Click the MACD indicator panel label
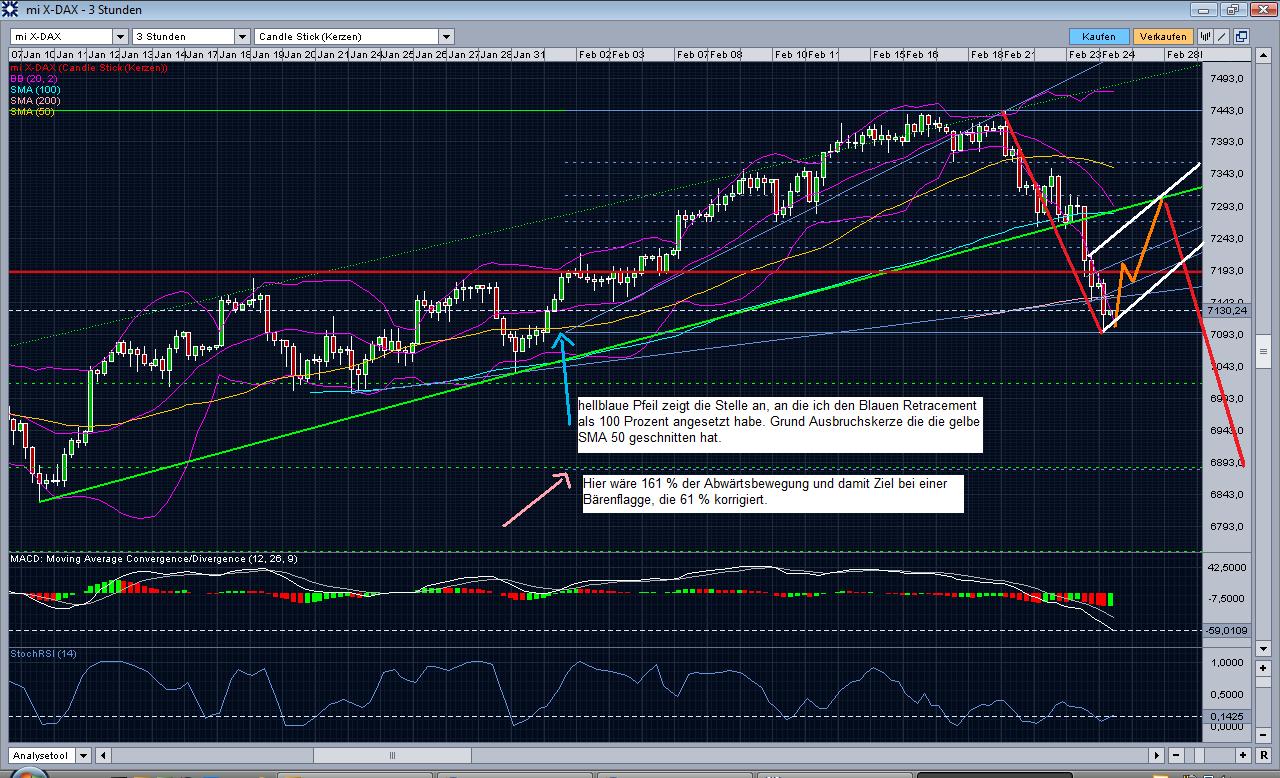1280x778 pixels. point(153,559)
